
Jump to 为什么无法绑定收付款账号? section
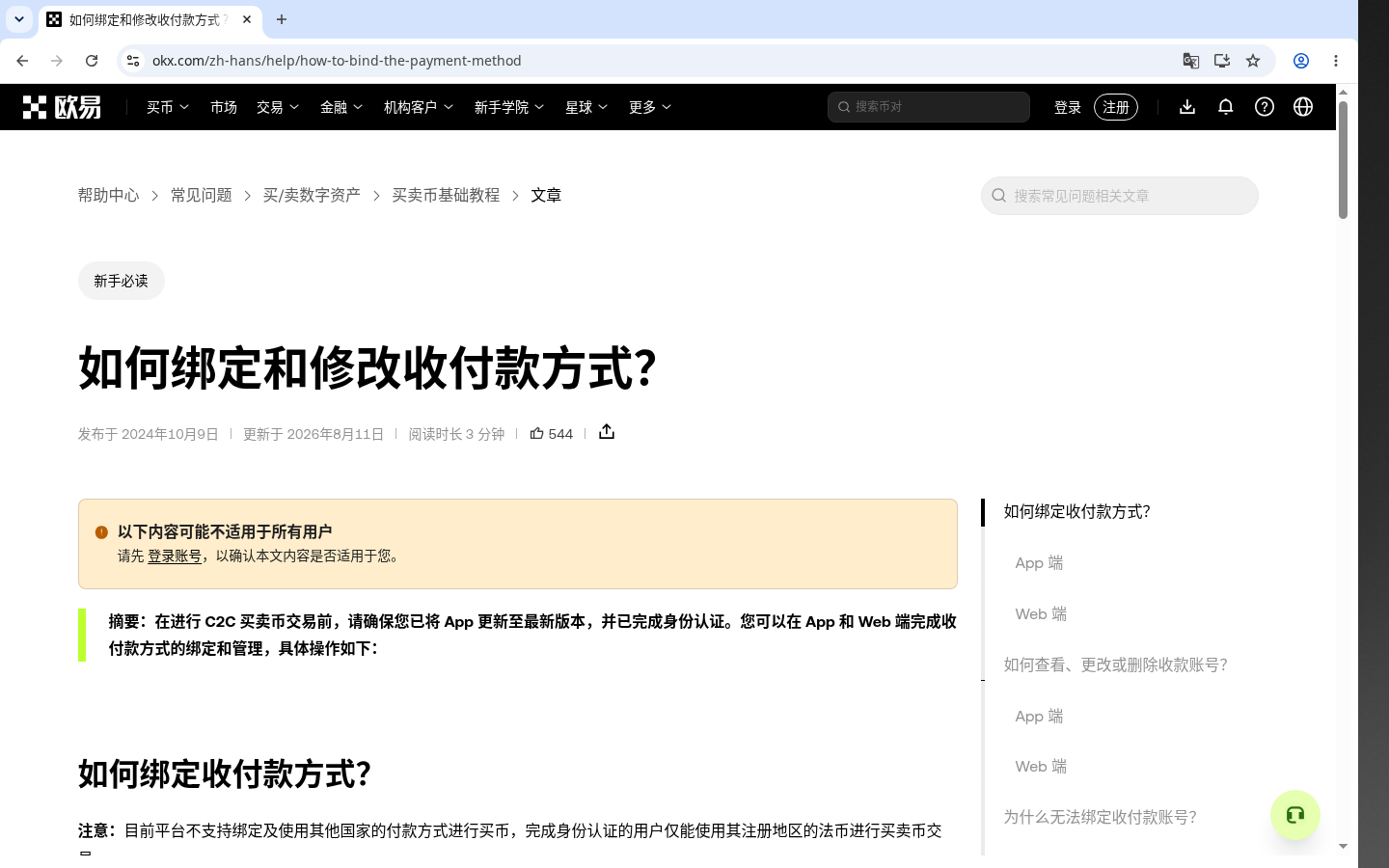[x=1101, y=817]
